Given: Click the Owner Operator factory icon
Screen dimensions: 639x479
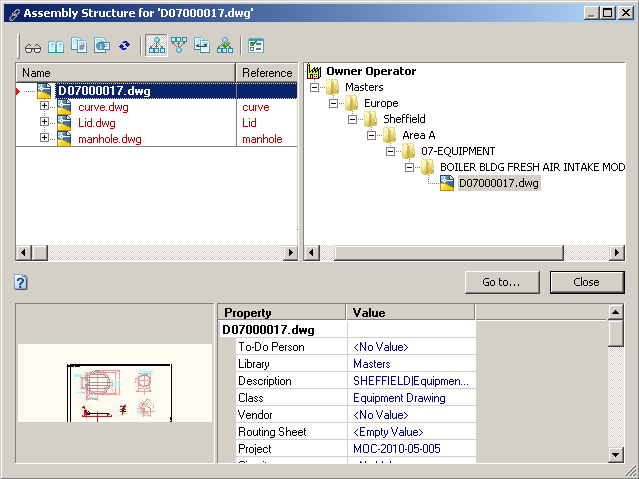Looking at the screenshot, I should [314, 71].
